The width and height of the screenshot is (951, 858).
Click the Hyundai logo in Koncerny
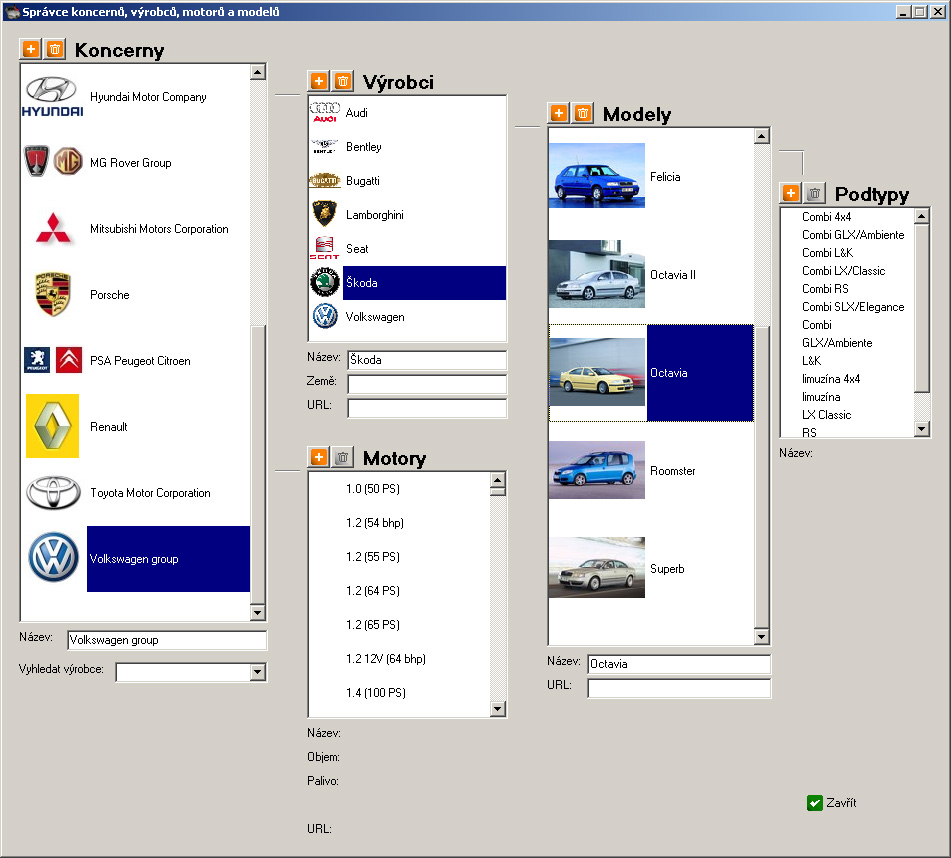pyautogui.click(x=52, y=97)
